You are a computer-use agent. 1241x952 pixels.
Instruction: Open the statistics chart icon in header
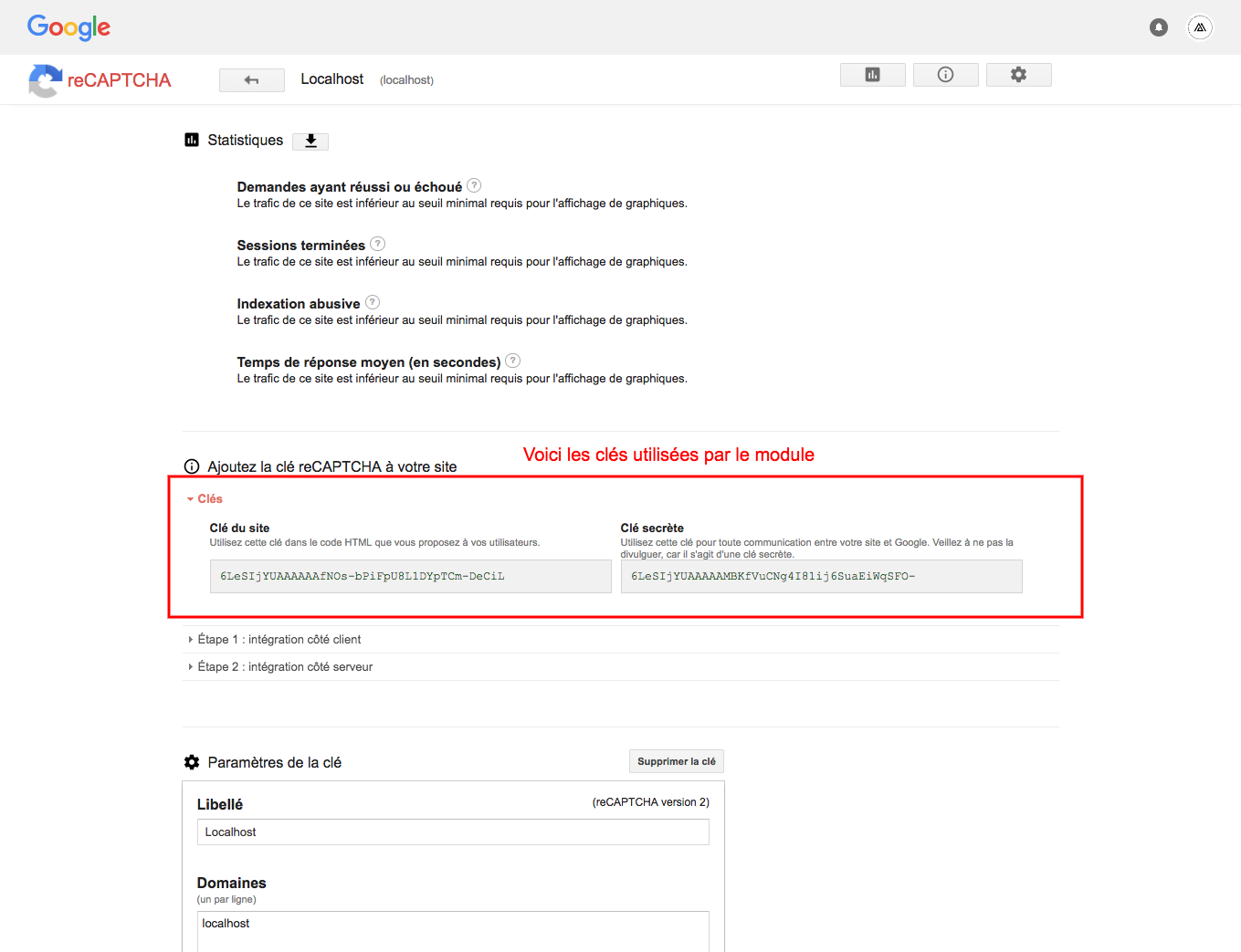pos(872,75)
